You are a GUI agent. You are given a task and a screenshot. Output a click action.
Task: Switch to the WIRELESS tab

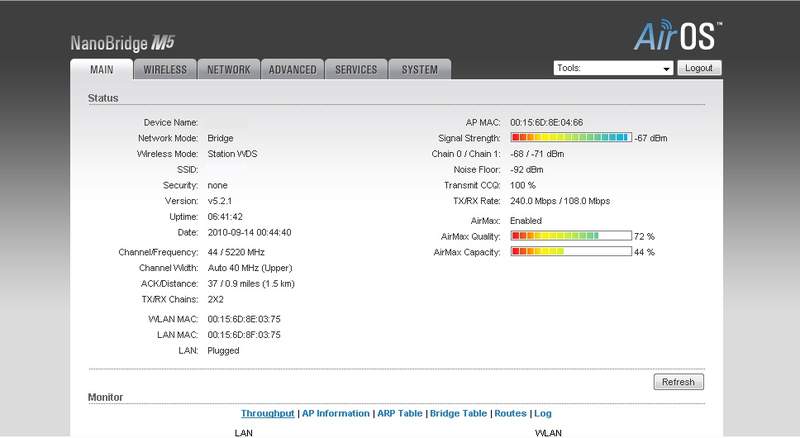165,69
